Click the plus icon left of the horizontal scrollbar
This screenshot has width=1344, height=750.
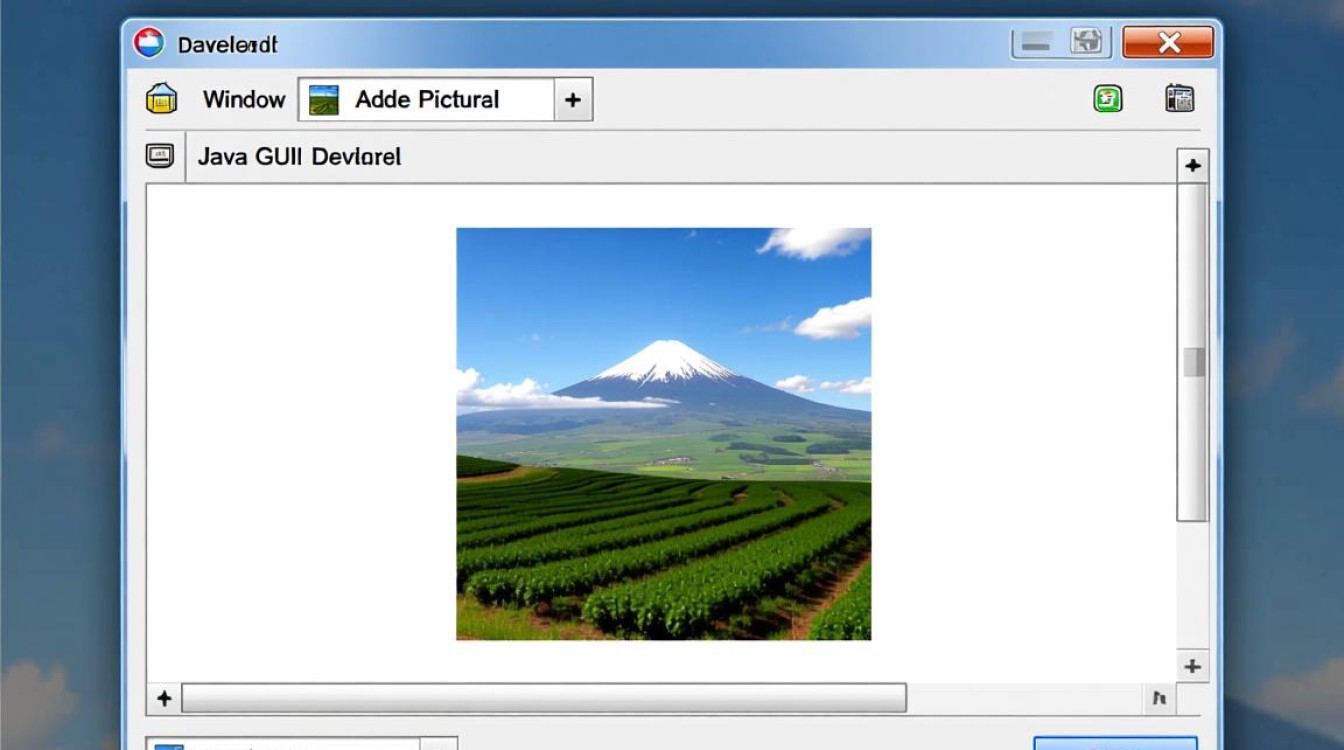(164, 698)
